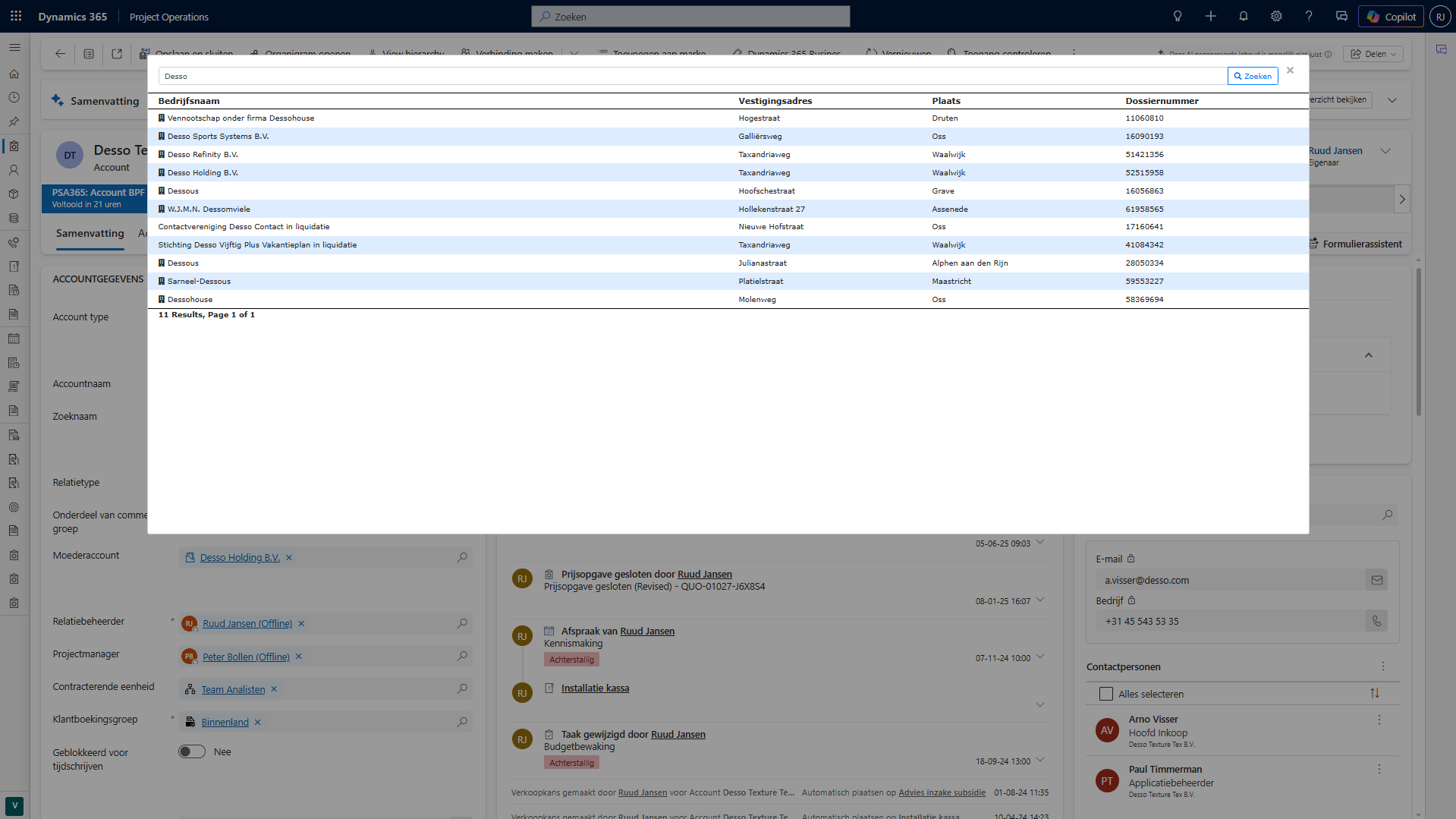Click the notifications bell icon
The image size is (1456, 819).
coord(1243,16)
